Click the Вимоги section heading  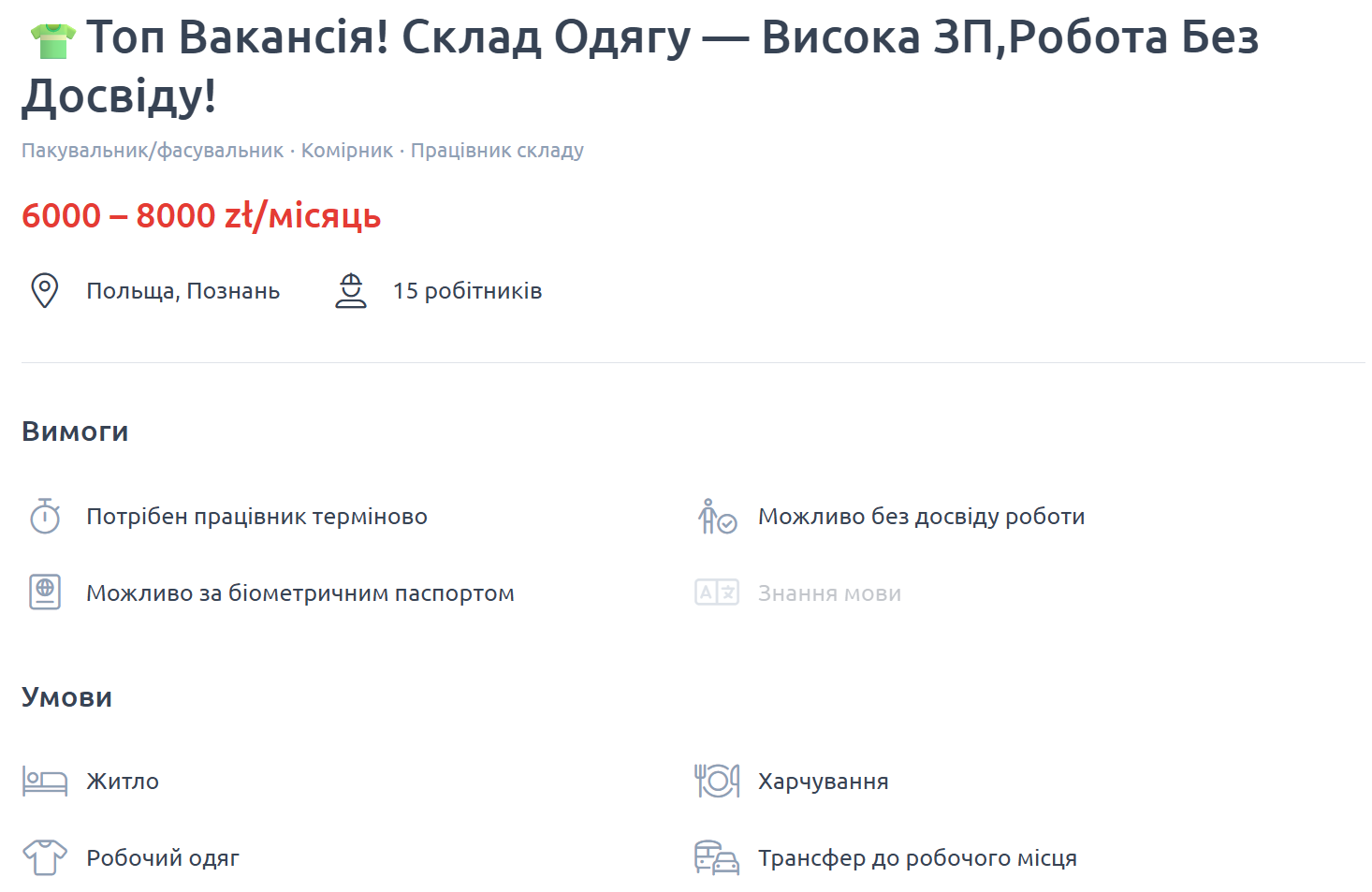point(75,431)
